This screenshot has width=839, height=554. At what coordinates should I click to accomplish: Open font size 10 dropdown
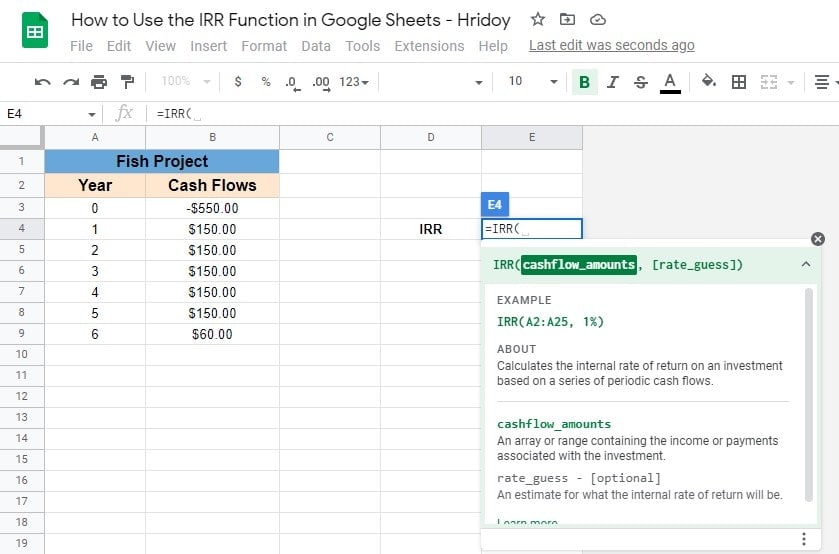point(533,81)
